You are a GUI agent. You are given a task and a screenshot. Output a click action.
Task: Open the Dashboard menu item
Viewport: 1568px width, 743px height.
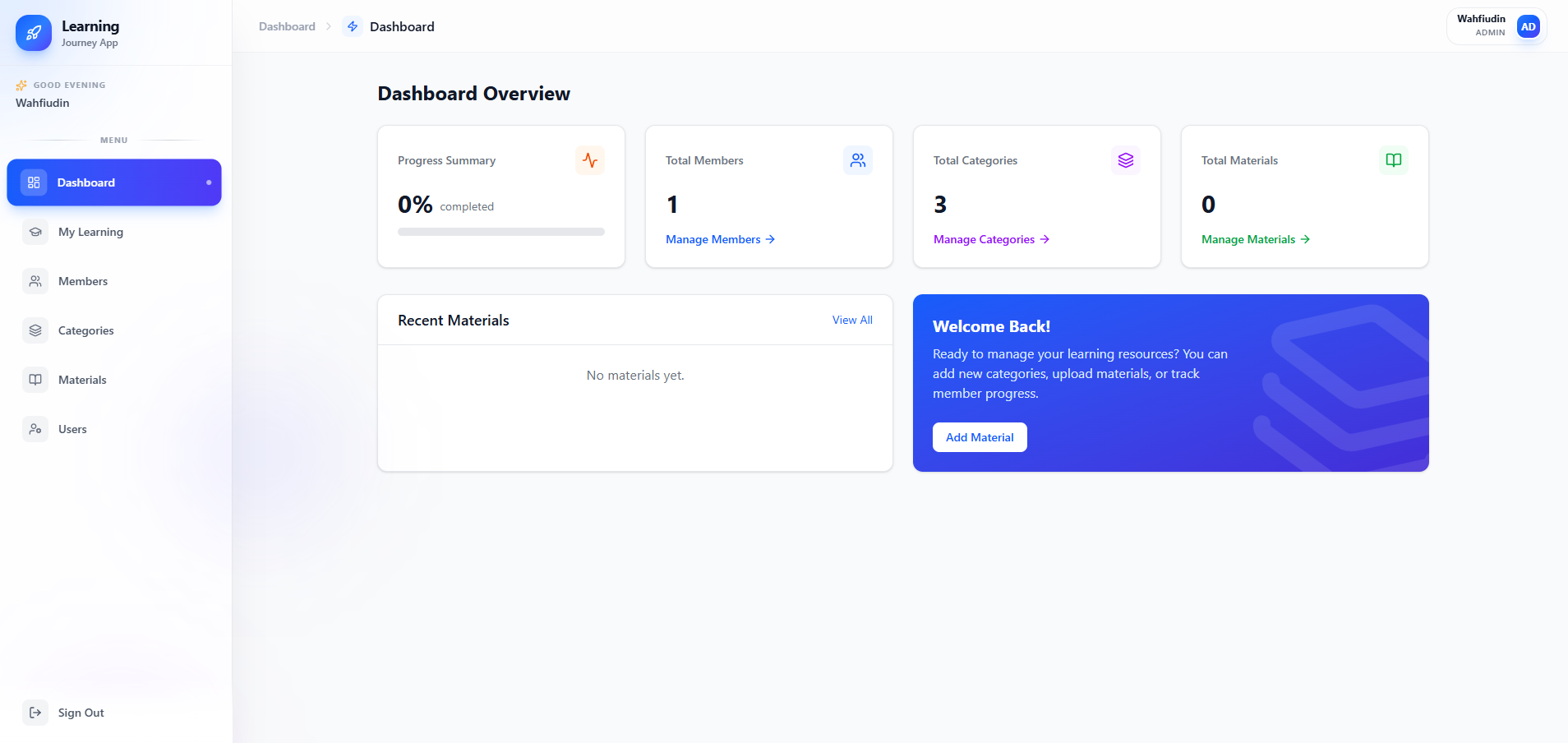point(114,182)
